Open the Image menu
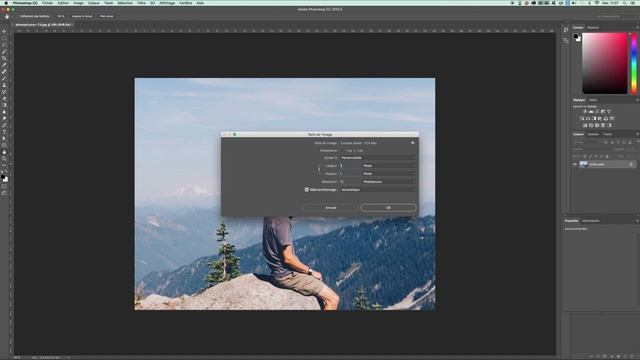Screen dimensions: 640x360 (x=78, y=3)
